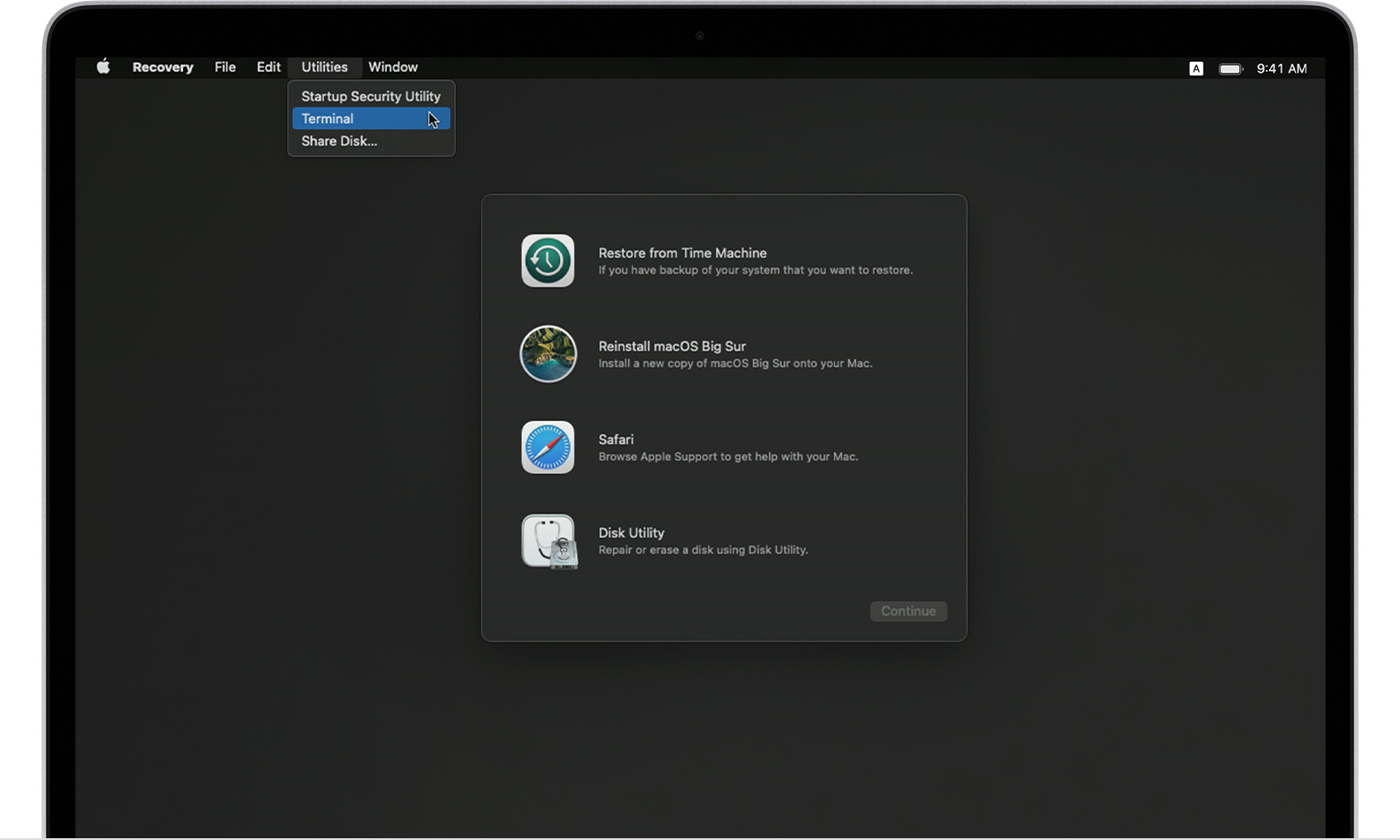Click the Recovery menu
The height and width of the screenshot is (840, 1400).
point(162,67)
